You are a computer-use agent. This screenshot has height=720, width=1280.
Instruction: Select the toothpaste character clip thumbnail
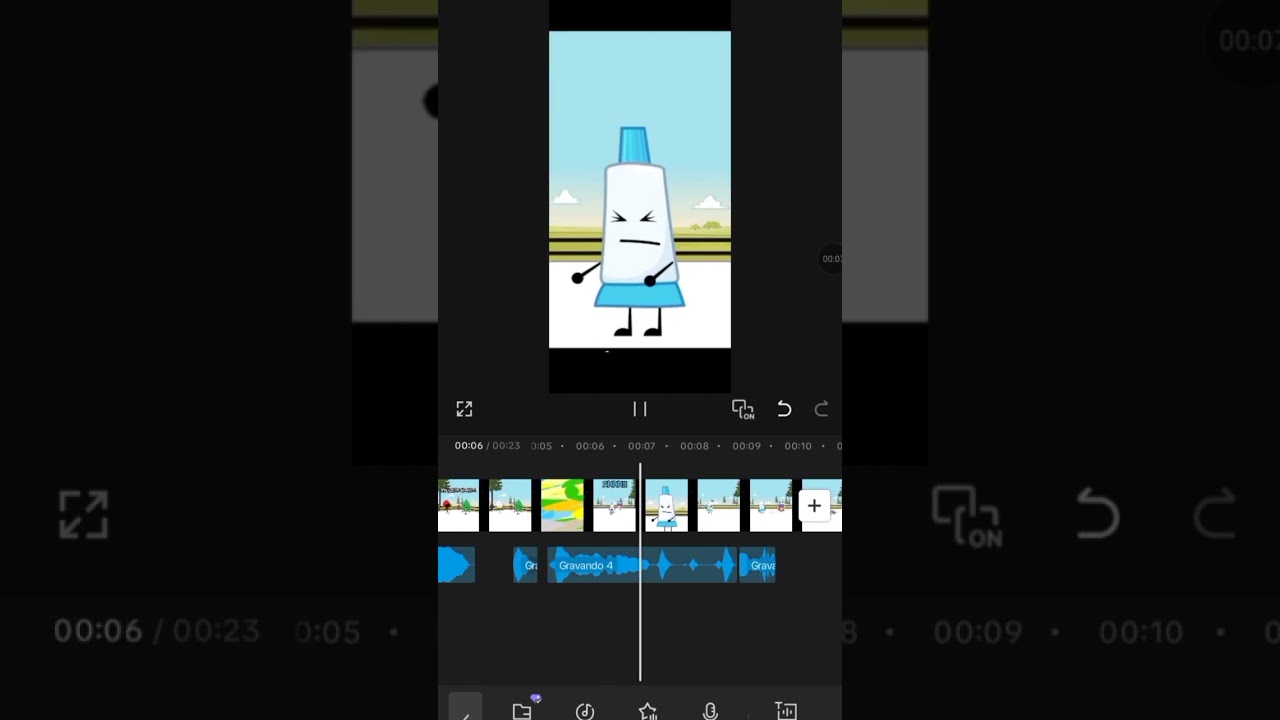click(x=666, y=506)
